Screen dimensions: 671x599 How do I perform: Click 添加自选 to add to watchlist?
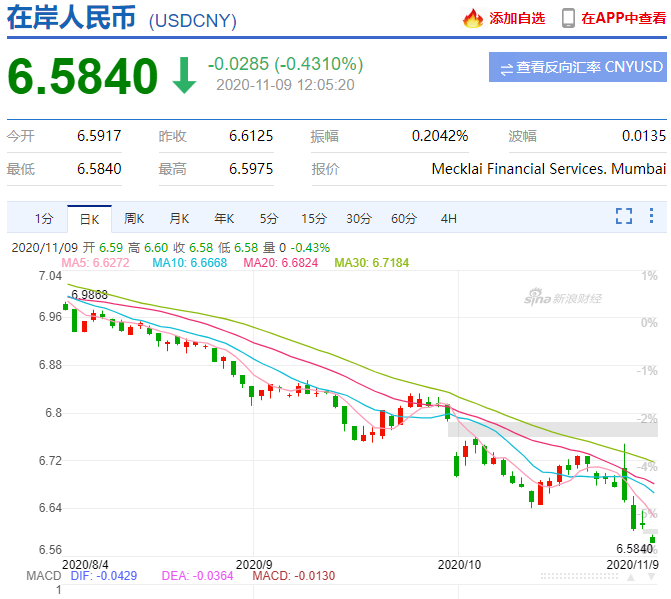coord(517,18)
